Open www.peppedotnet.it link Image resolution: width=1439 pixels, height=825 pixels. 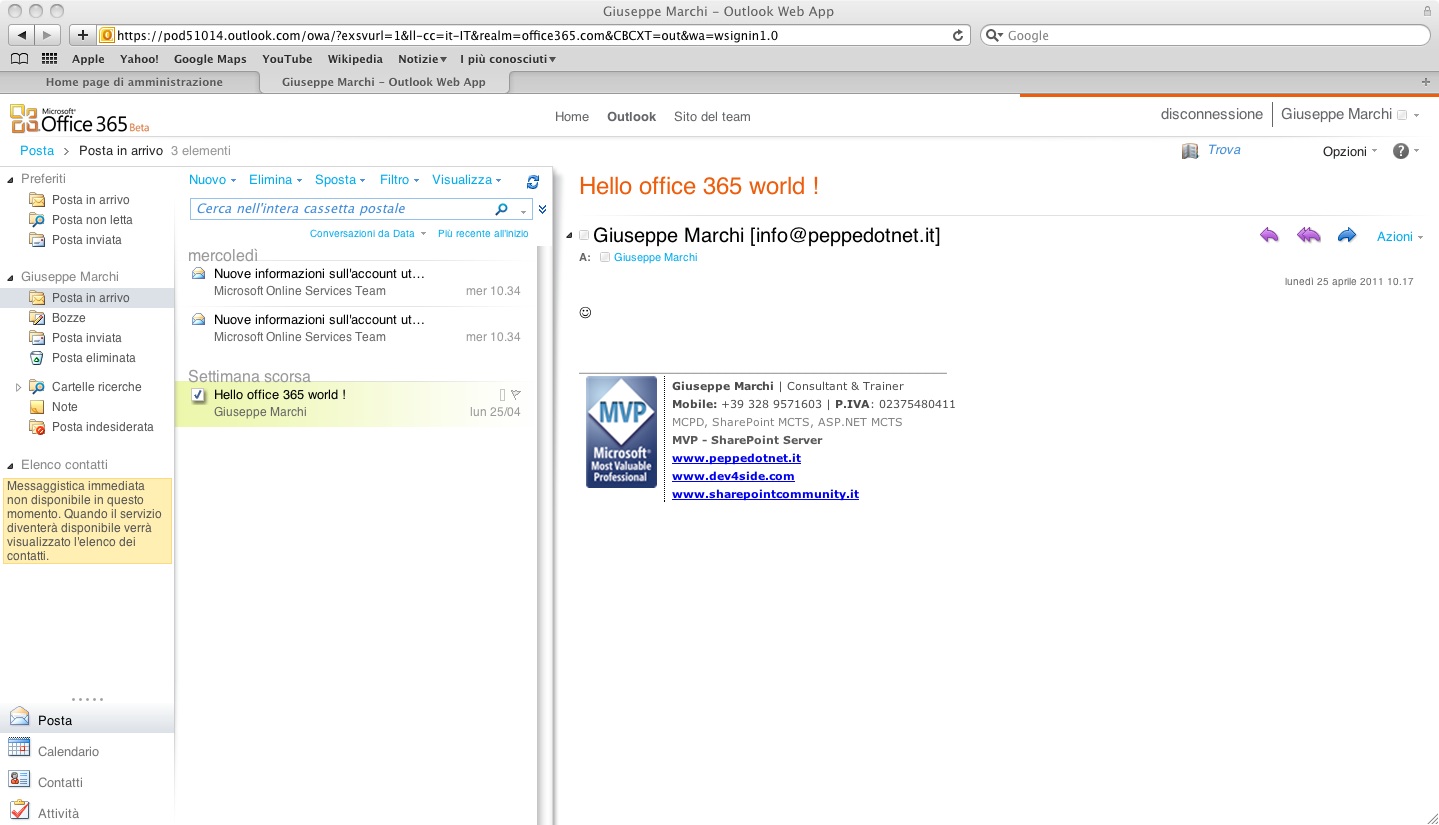tap(736, 458)
